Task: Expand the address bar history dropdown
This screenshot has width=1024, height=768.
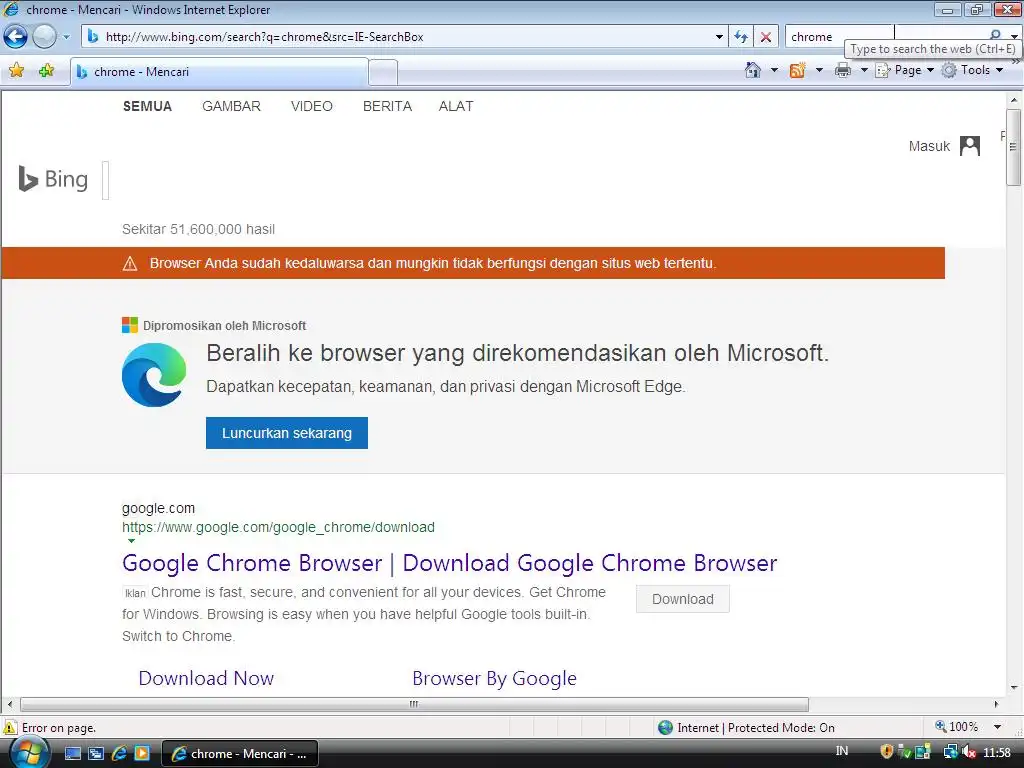Action: [x=719, y=37]
